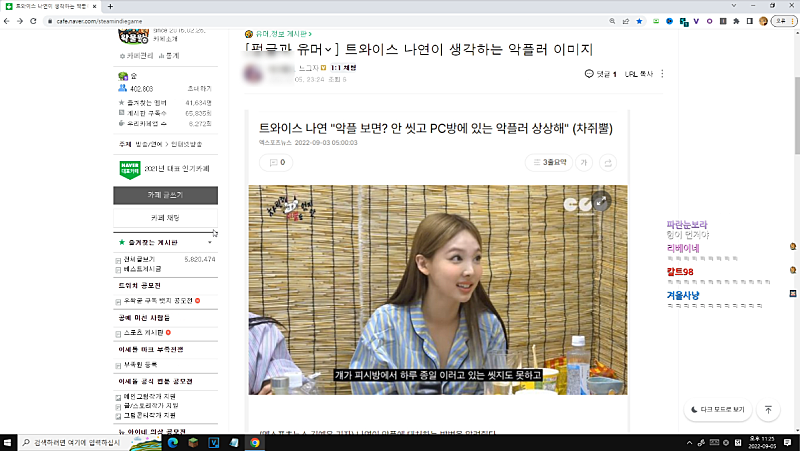Open the 전체글보기 board link
The height and width of the screenshot is (451, 800).
(x=139, y=259)
